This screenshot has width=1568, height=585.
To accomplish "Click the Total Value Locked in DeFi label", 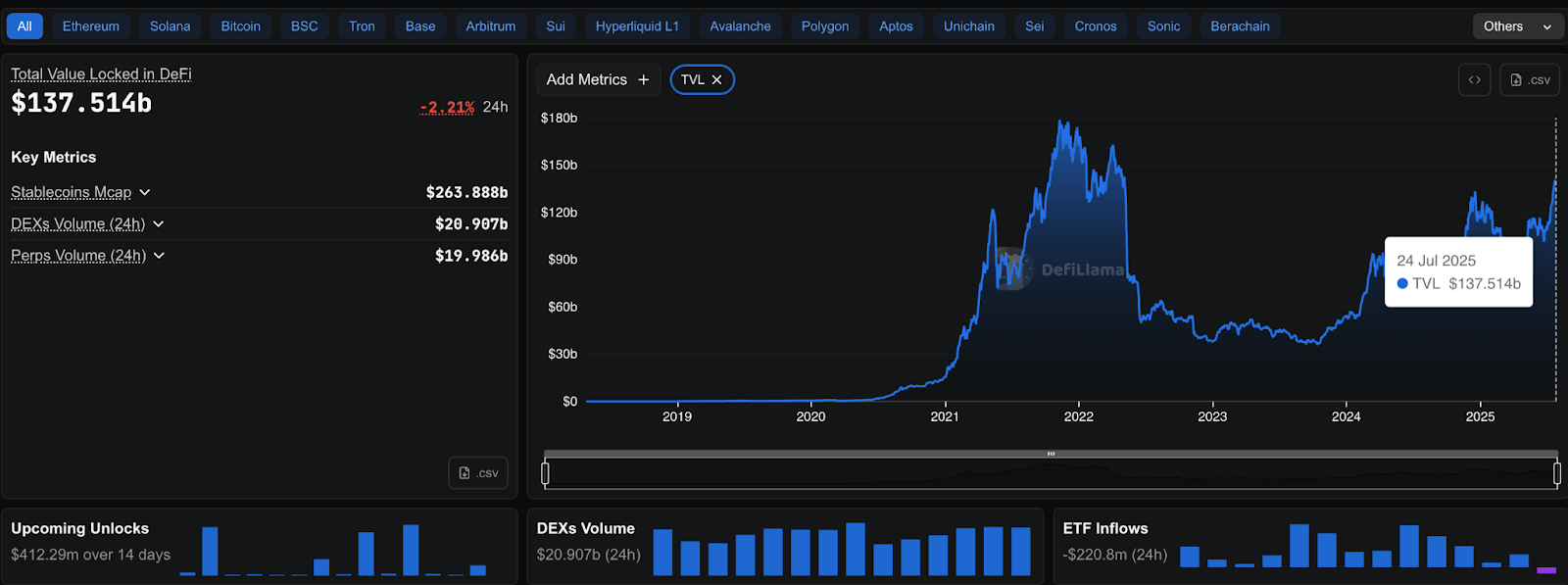I will click(101, 74).
